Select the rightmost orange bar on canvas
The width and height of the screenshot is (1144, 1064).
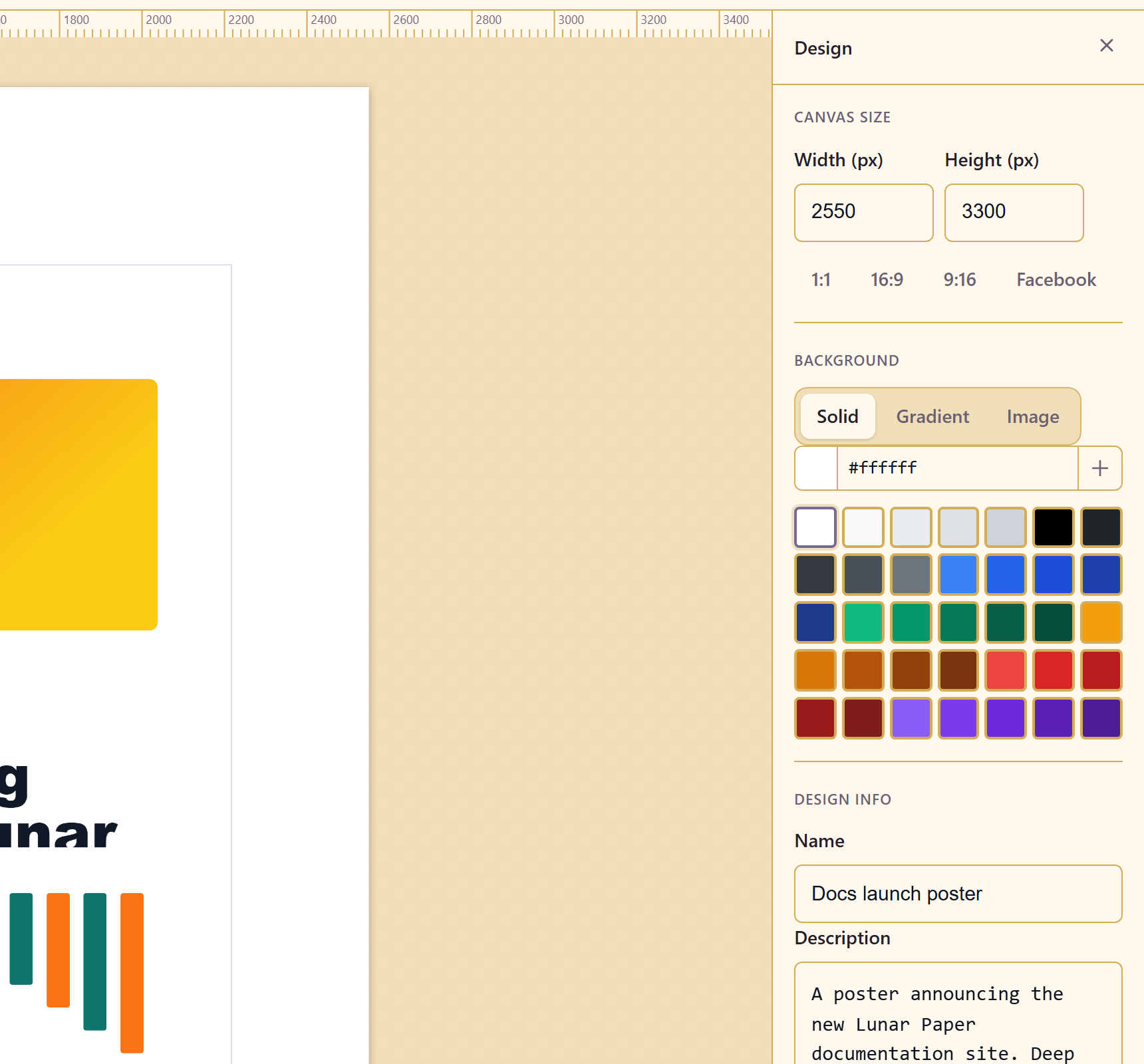click(132, 973)
